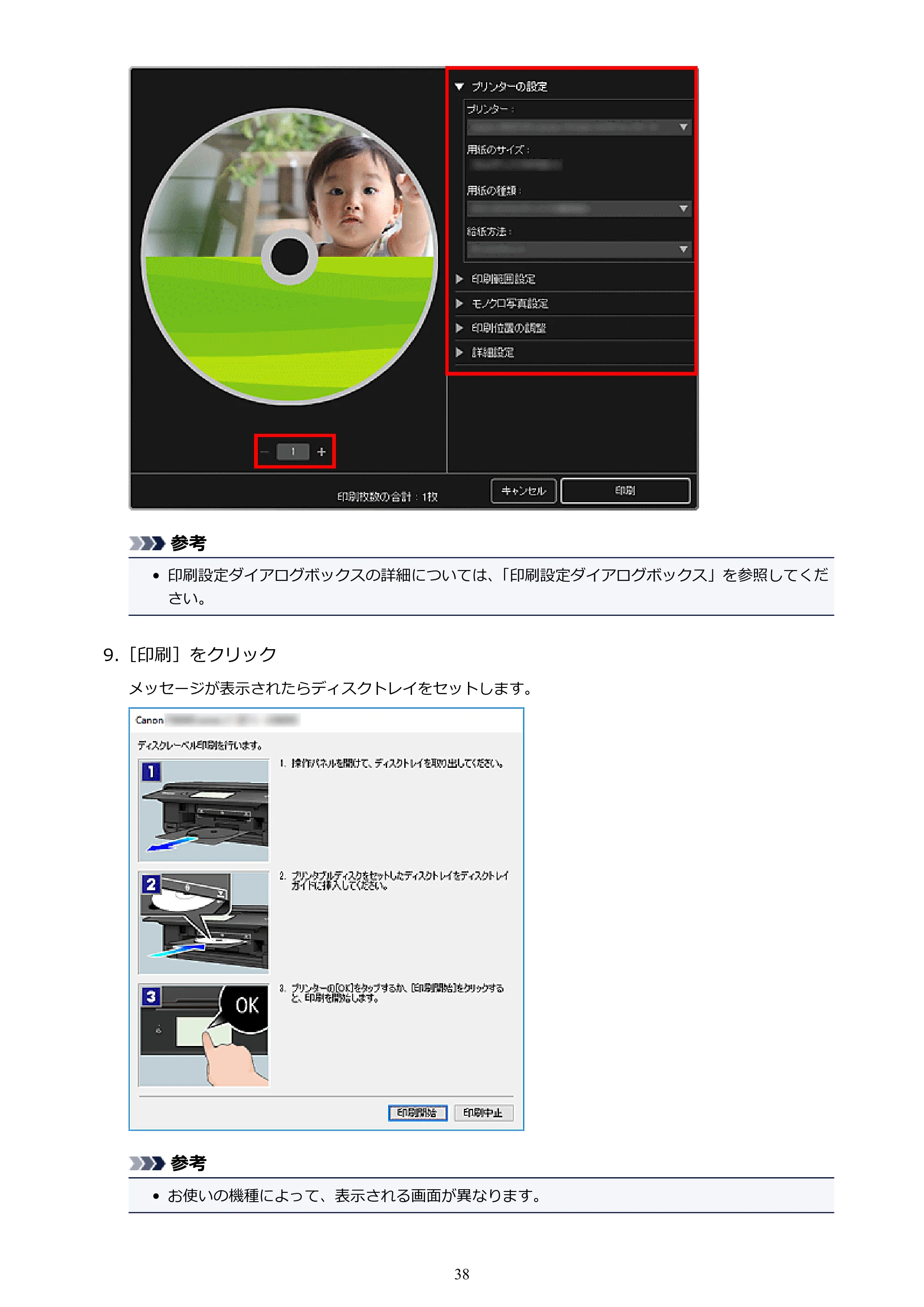Click ディスクレーベル印刷を行います text
Viewport: 924px width, 1307px height.
200,745
